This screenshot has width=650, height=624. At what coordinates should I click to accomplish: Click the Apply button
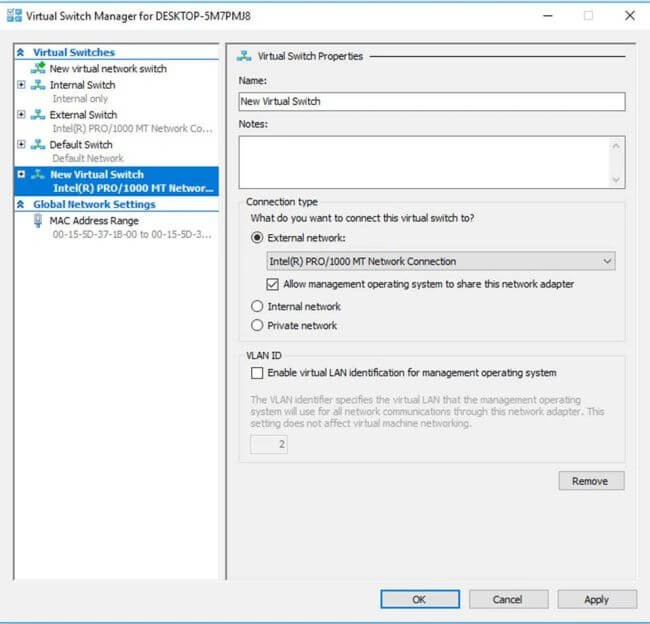(x=597, y=599)
